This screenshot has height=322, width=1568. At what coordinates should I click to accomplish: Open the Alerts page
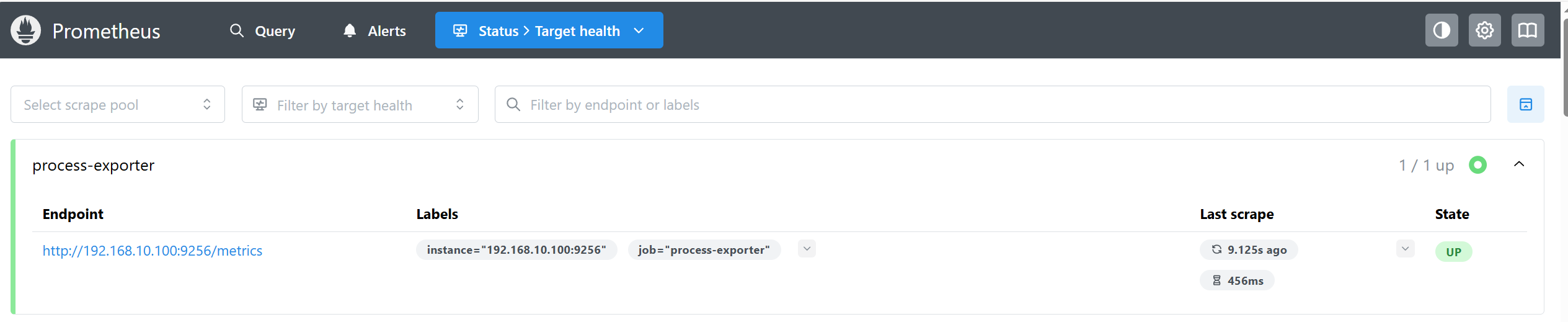click(374, 30)
